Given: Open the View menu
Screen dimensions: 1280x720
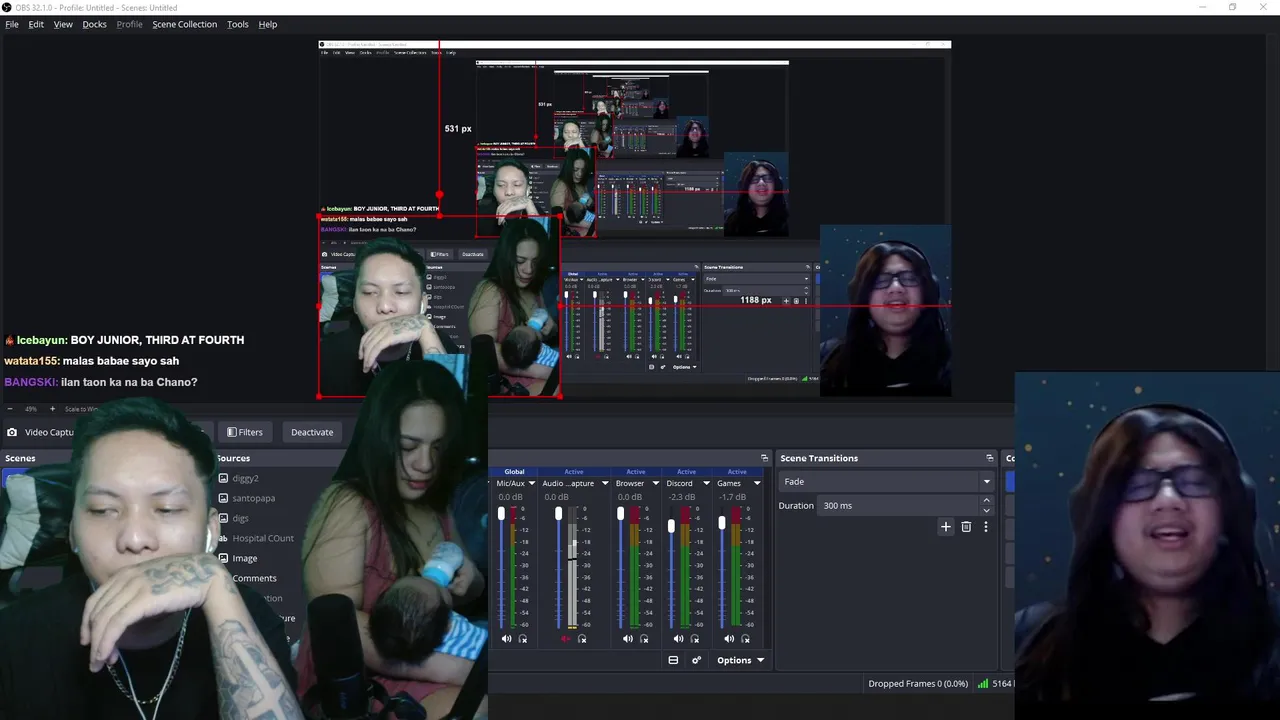Looking at the screenshot, I should tap(63, 24).
